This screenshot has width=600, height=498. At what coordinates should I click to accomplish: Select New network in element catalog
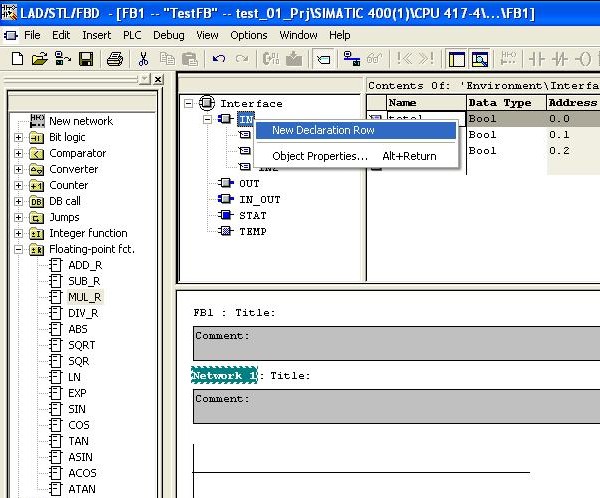pos(81,121)
